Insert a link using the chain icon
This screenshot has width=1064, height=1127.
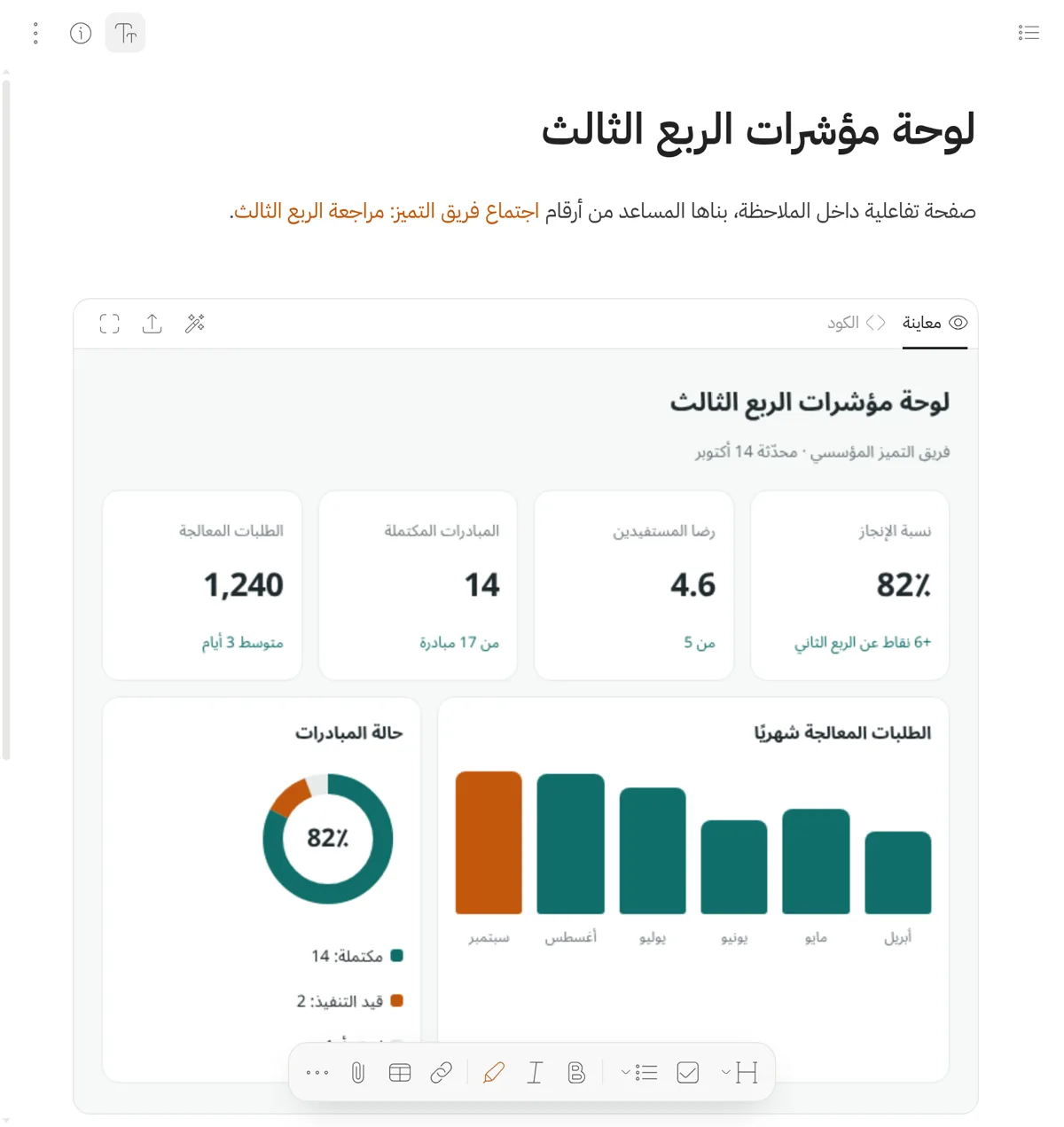441,1073
